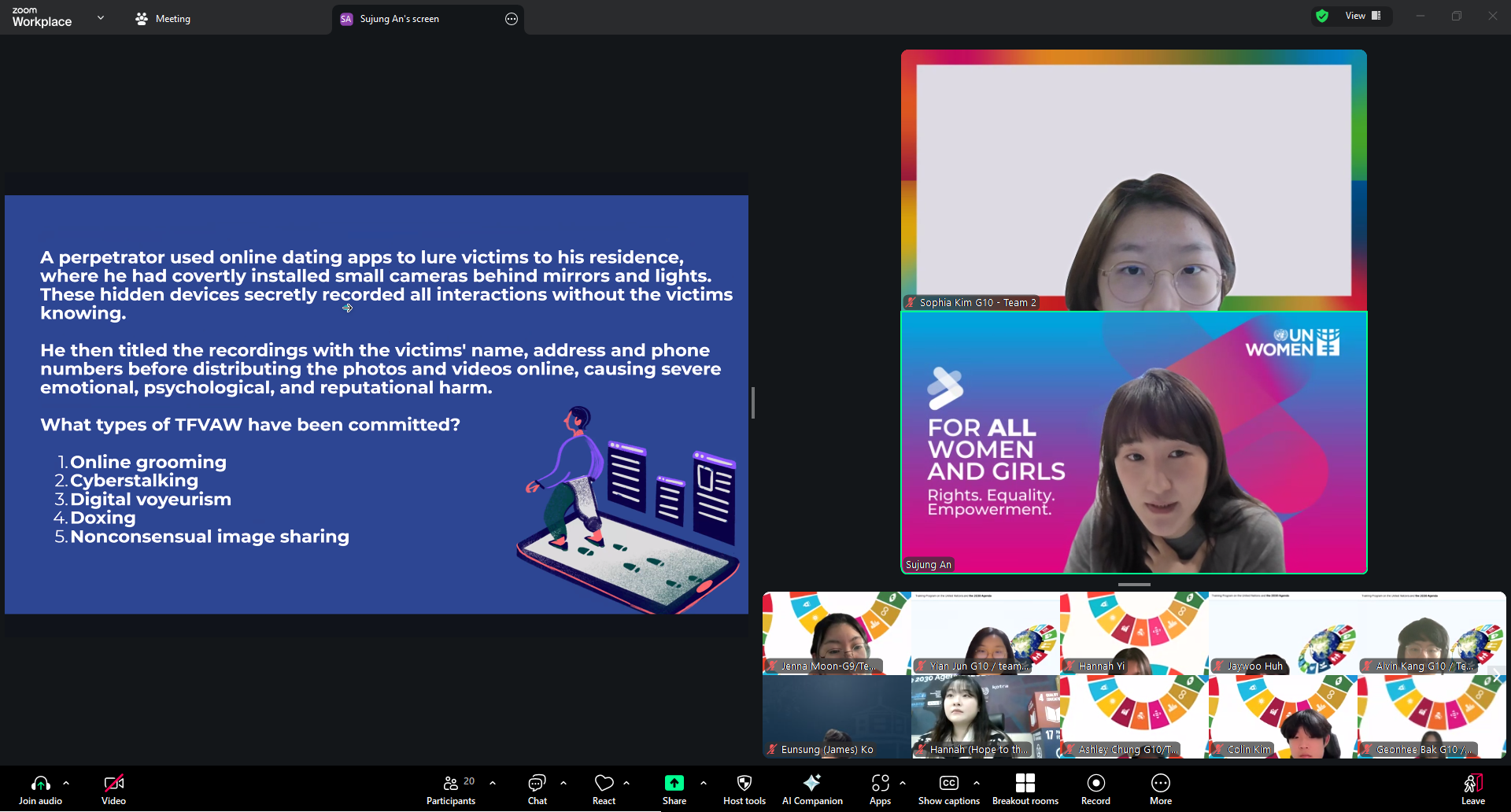Click the Join audio headphone icon
Viewport: 1511px width, 812px height.
coord(40,783)
